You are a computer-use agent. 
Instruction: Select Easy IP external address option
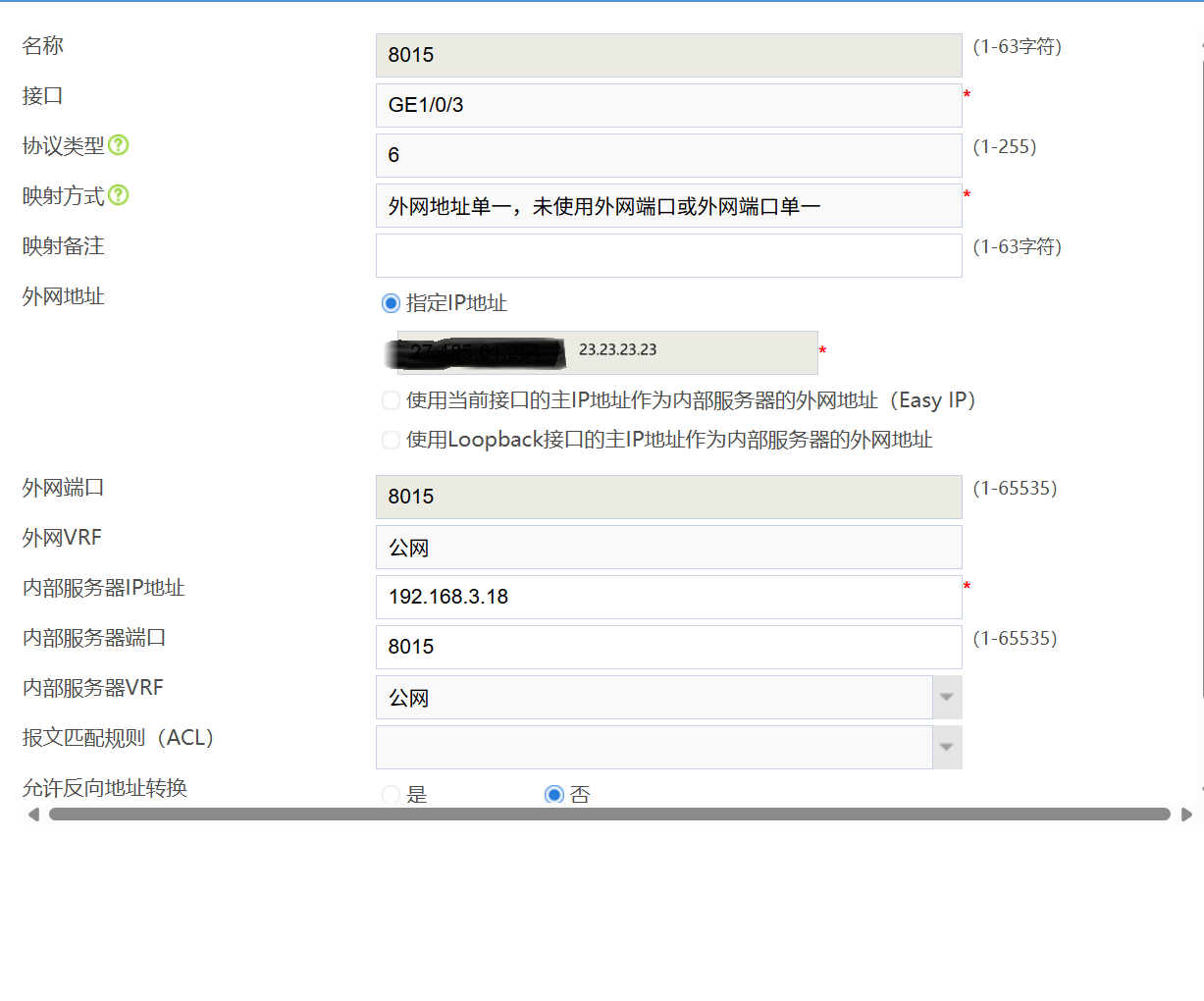point(391,400)
